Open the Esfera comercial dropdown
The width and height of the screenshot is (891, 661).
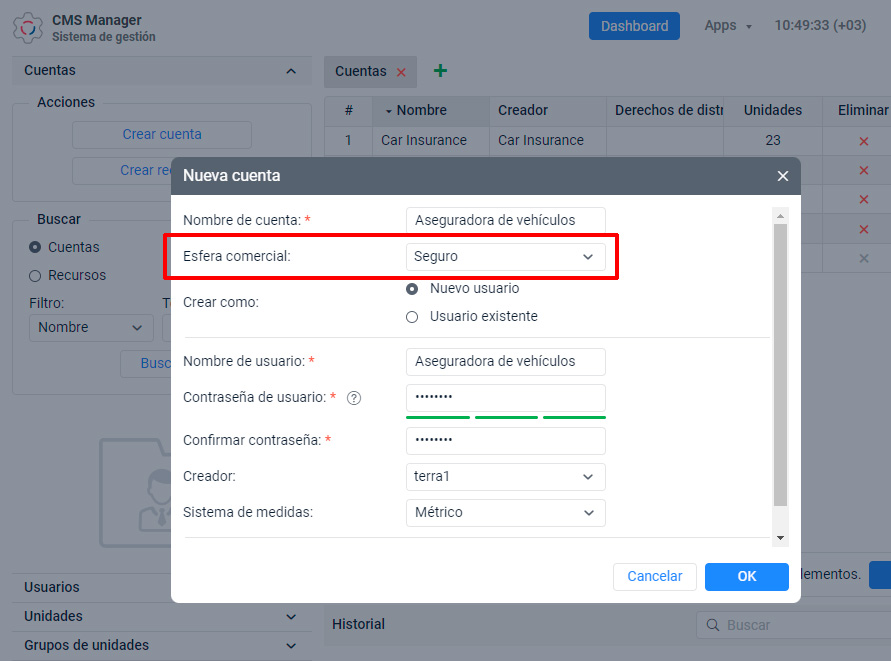coord(506,257)
